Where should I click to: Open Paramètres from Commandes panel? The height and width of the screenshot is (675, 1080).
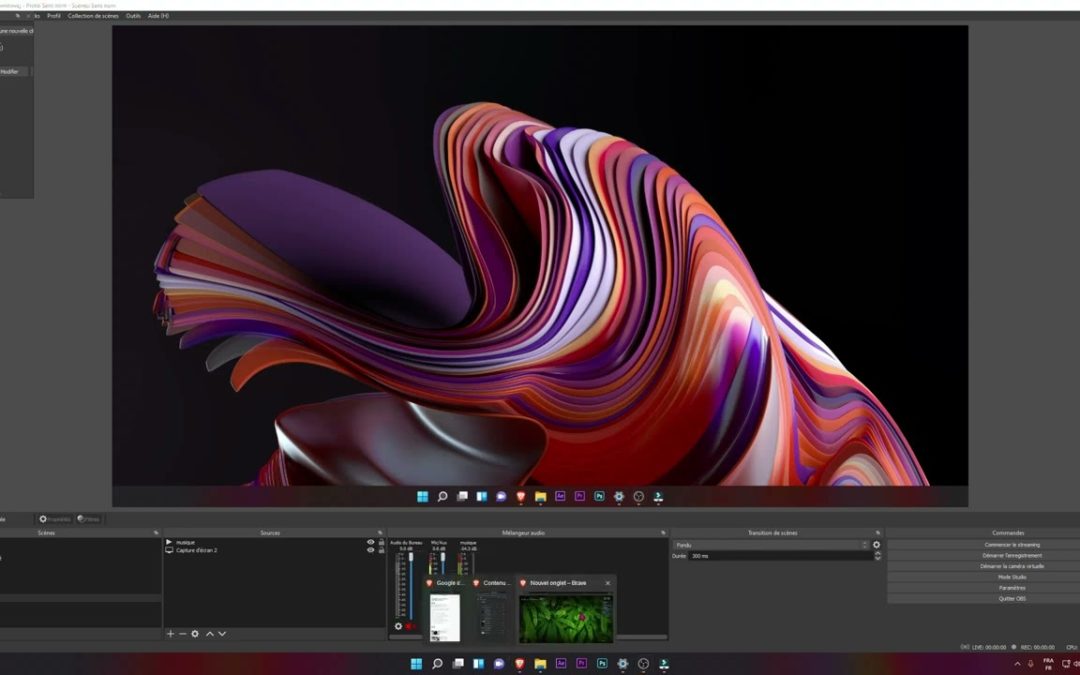(1012, 588)
